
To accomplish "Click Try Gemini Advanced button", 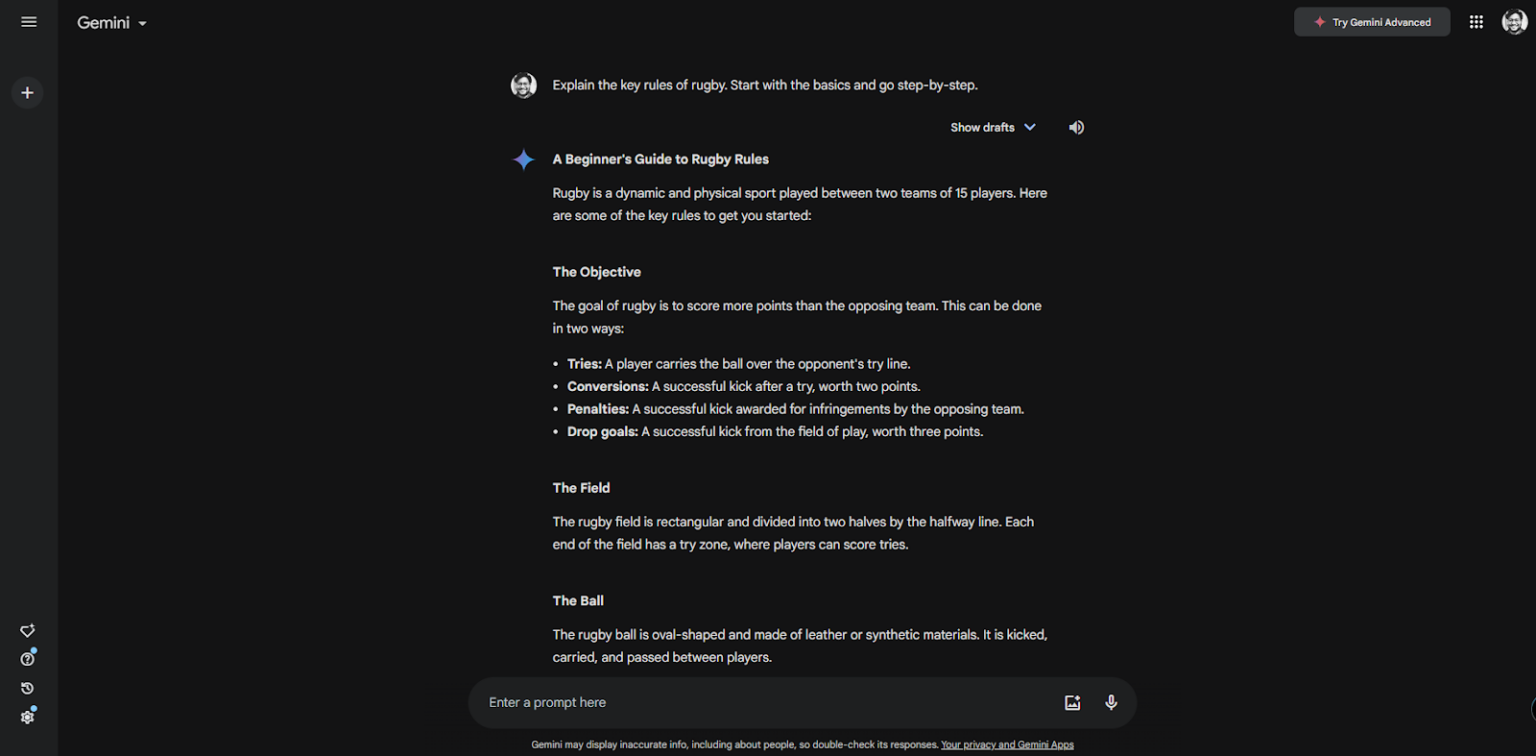I will pyautogui.click(x=1371, y=22).
